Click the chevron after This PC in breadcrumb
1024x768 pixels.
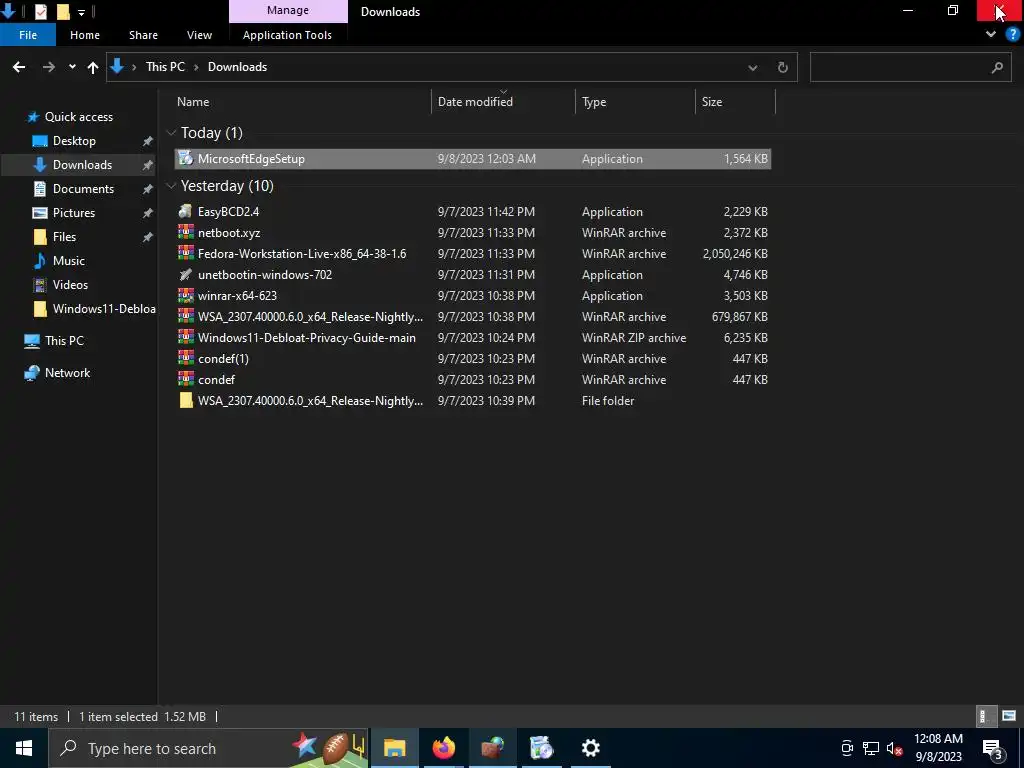coord(195,67)
